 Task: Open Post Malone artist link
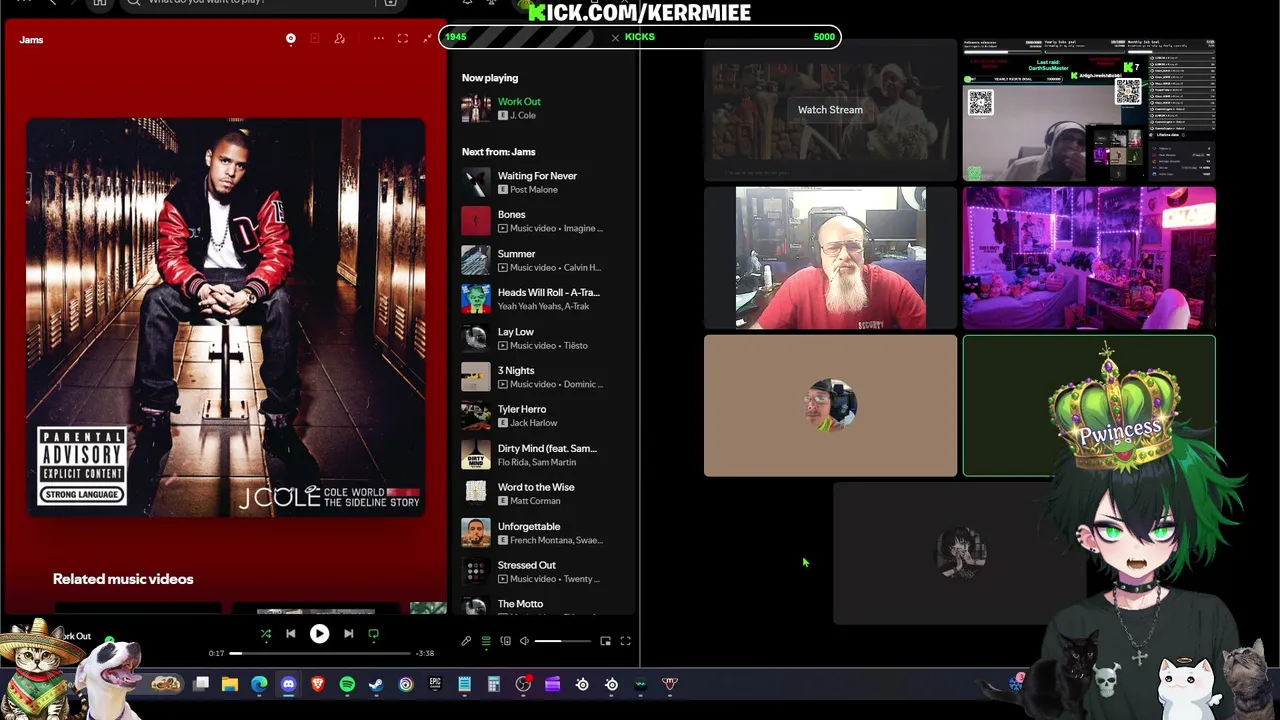coord(533,189)
